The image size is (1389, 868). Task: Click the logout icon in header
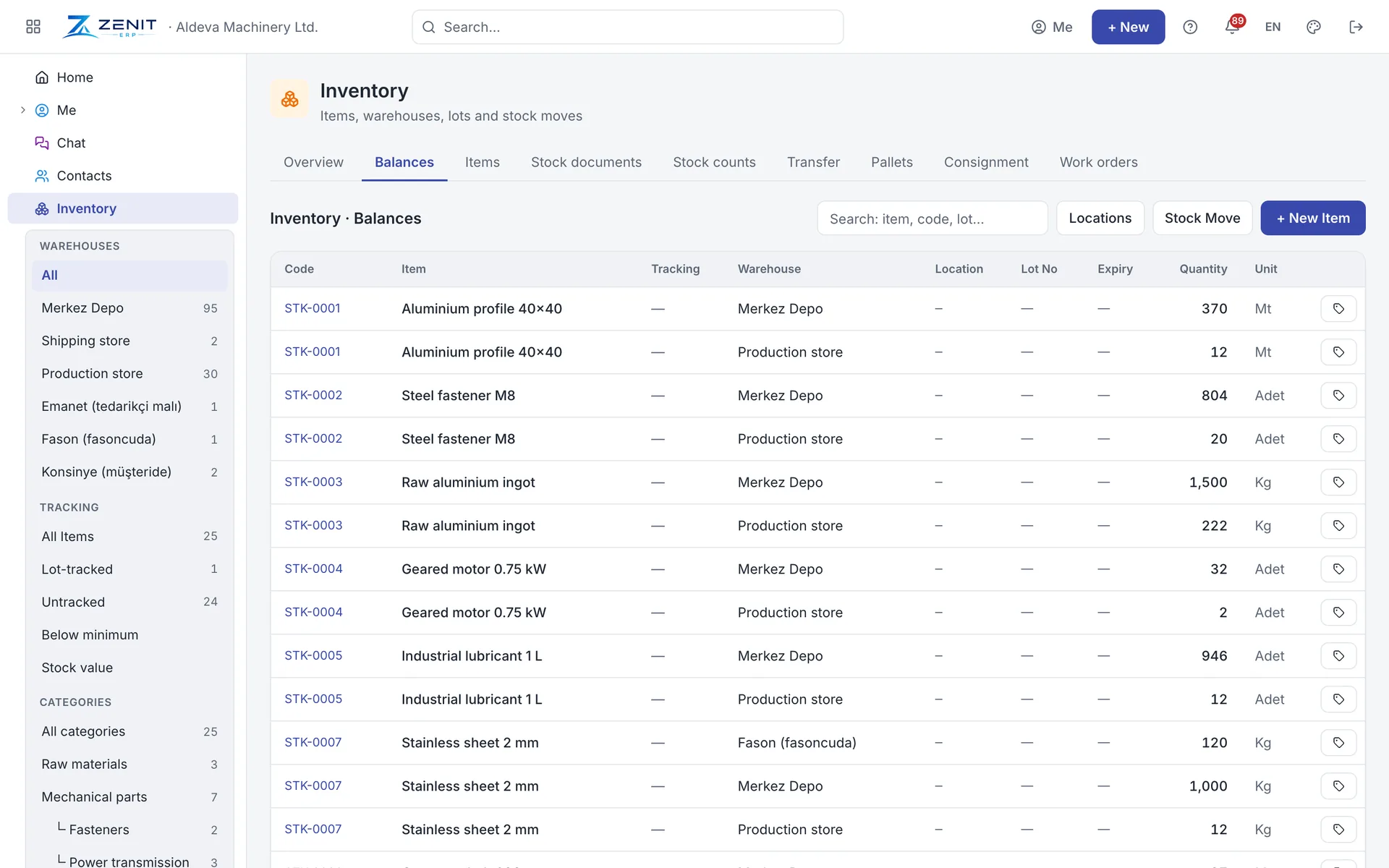[1356, 27]
